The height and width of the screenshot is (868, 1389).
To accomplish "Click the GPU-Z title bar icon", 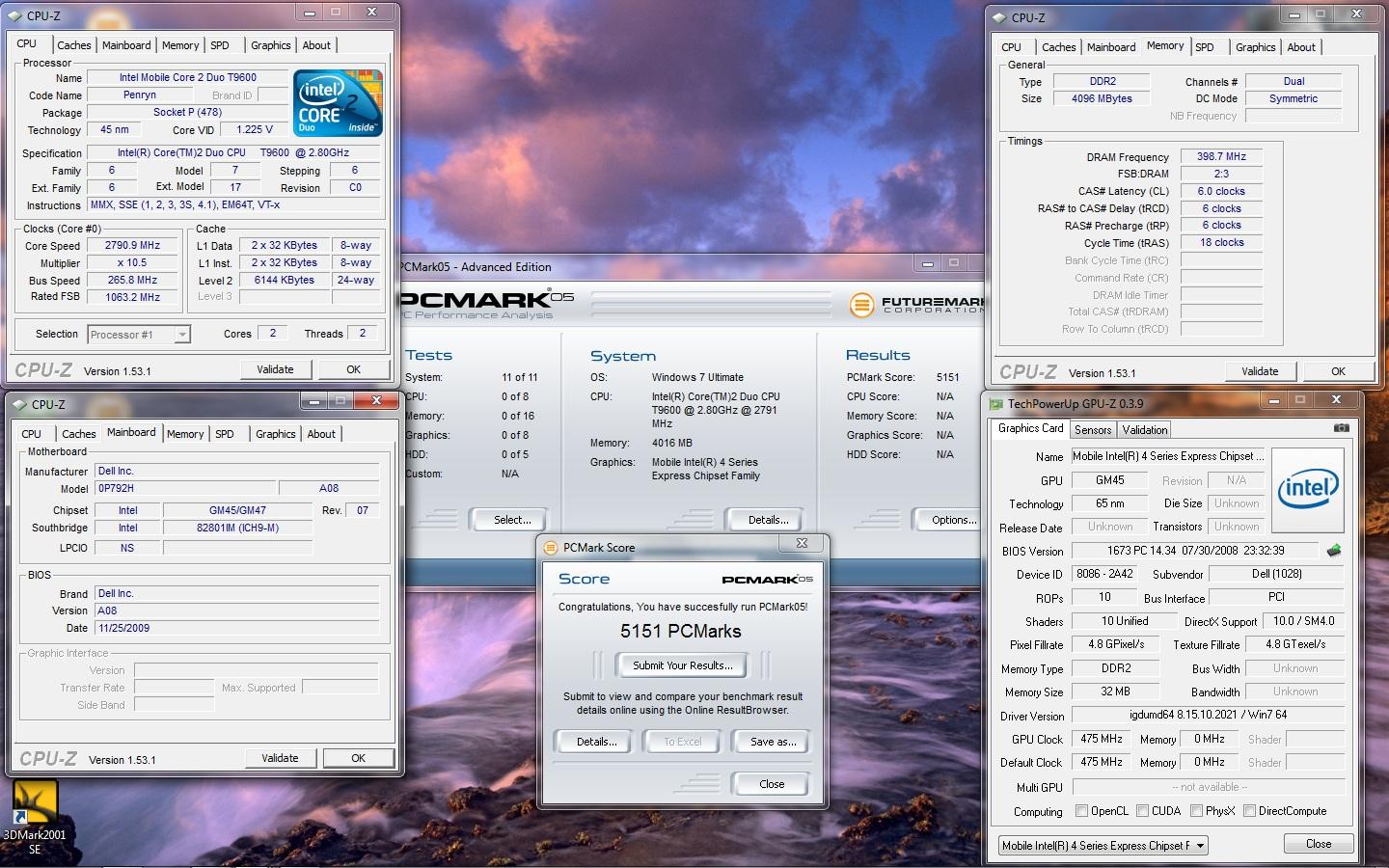I will 995,404.
